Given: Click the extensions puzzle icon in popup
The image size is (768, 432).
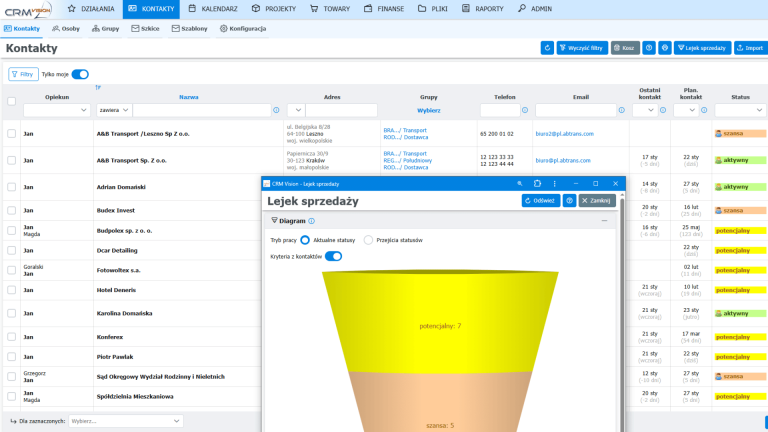Looking at the screenshot, I should [537, 184].
